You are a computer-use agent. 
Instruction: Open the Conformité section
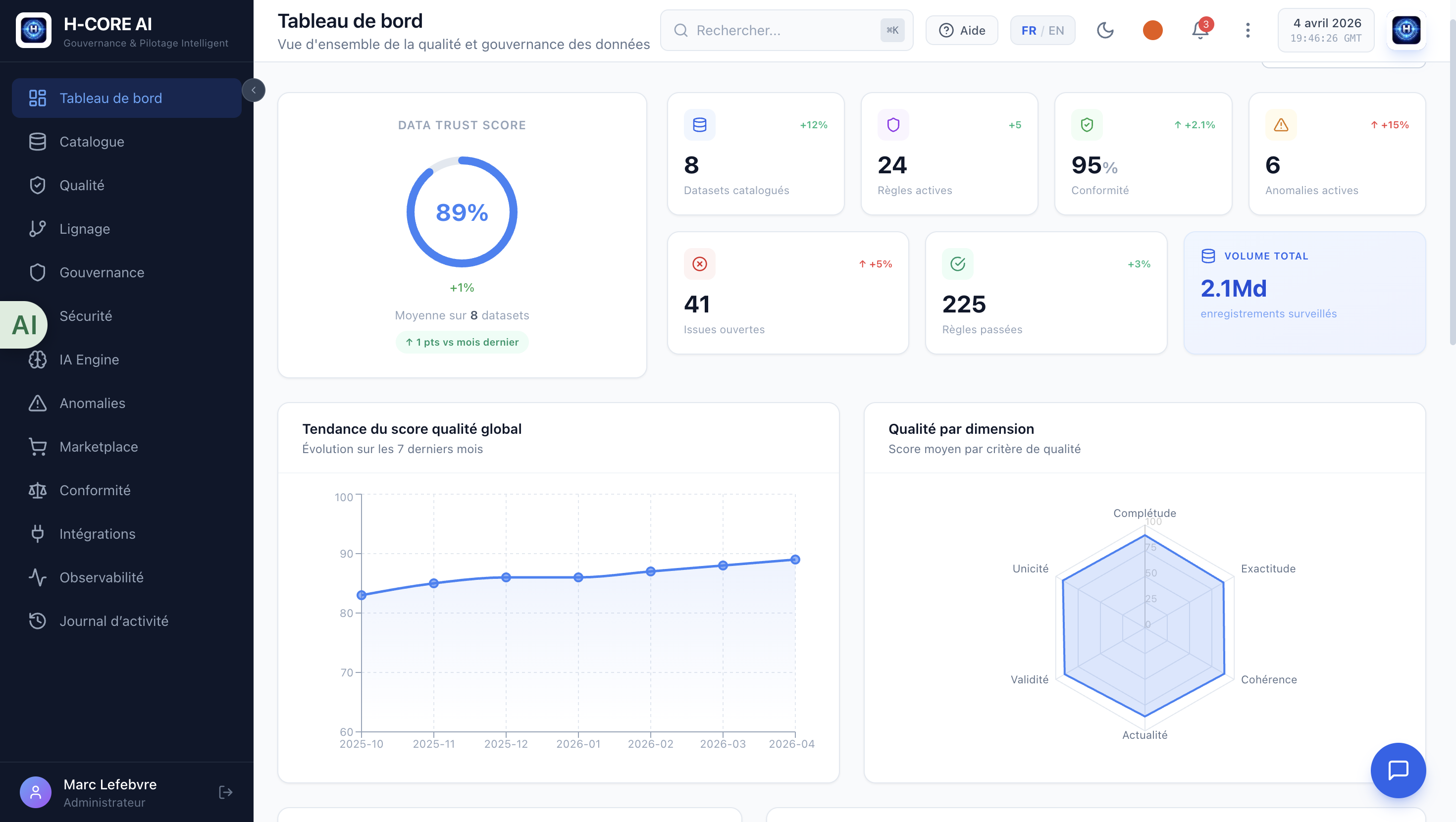pos(95,490)
